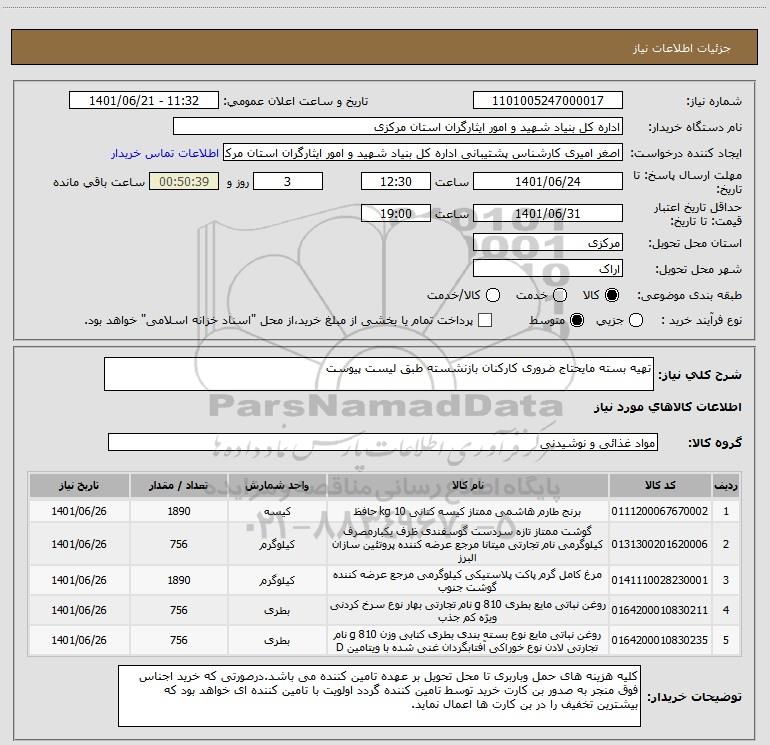Click روغن نباتی بهار سرخ کردنی name
Viewport: 770px width, 745px height.
pos(467,610)
